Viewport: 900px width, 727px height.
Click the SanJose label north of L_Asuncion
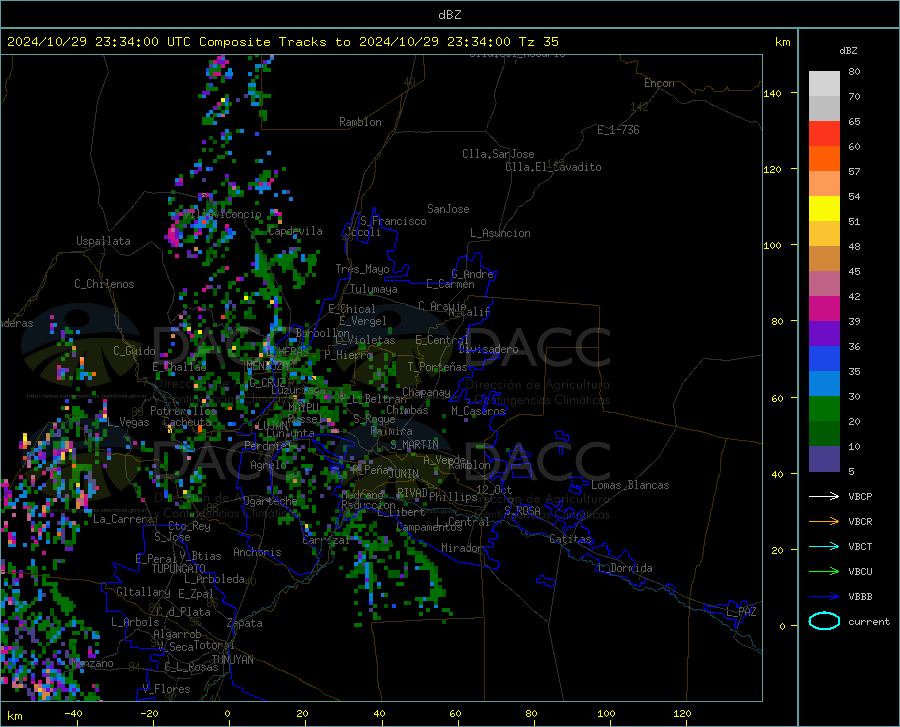point(448,209)
